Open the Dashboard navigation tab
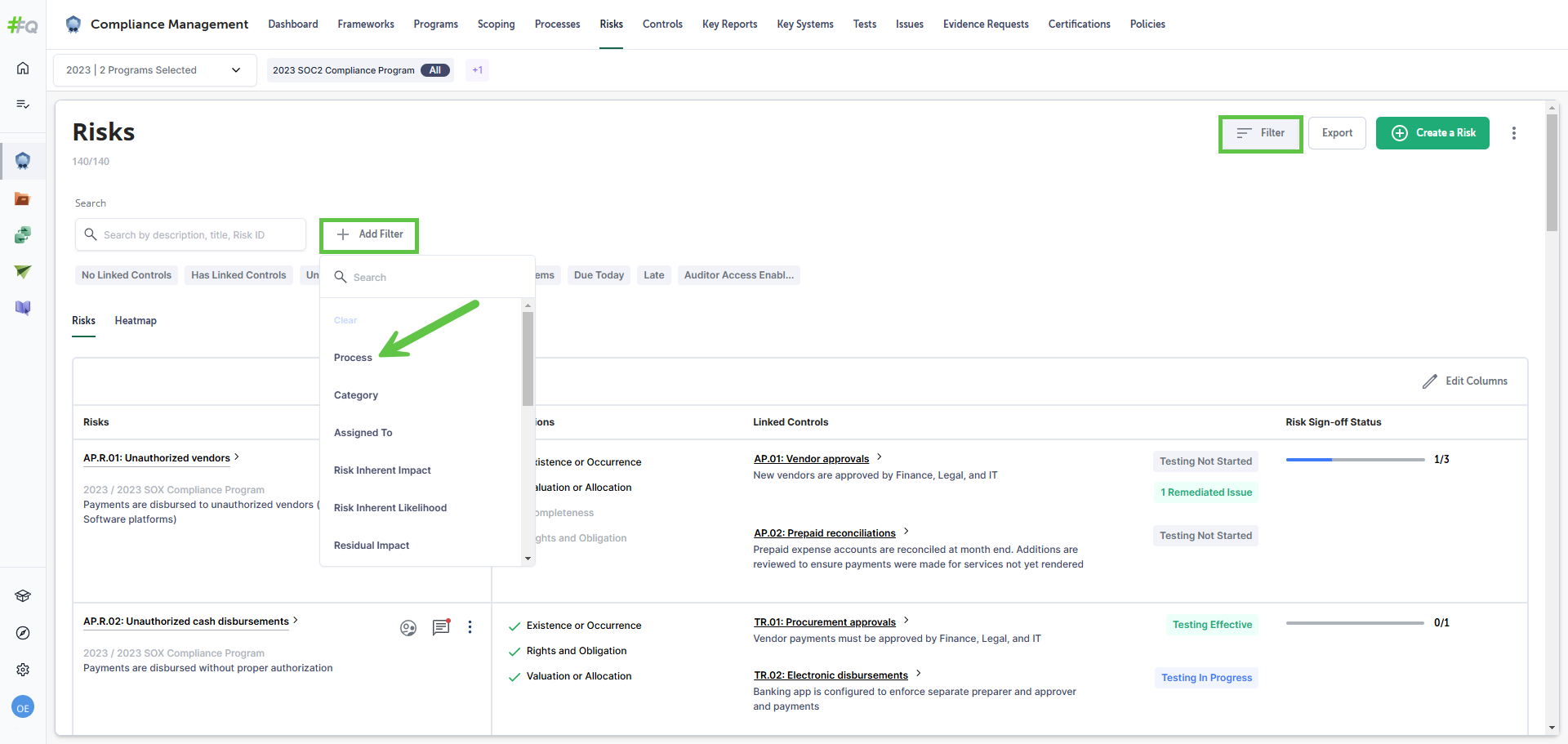 [293, 25]
